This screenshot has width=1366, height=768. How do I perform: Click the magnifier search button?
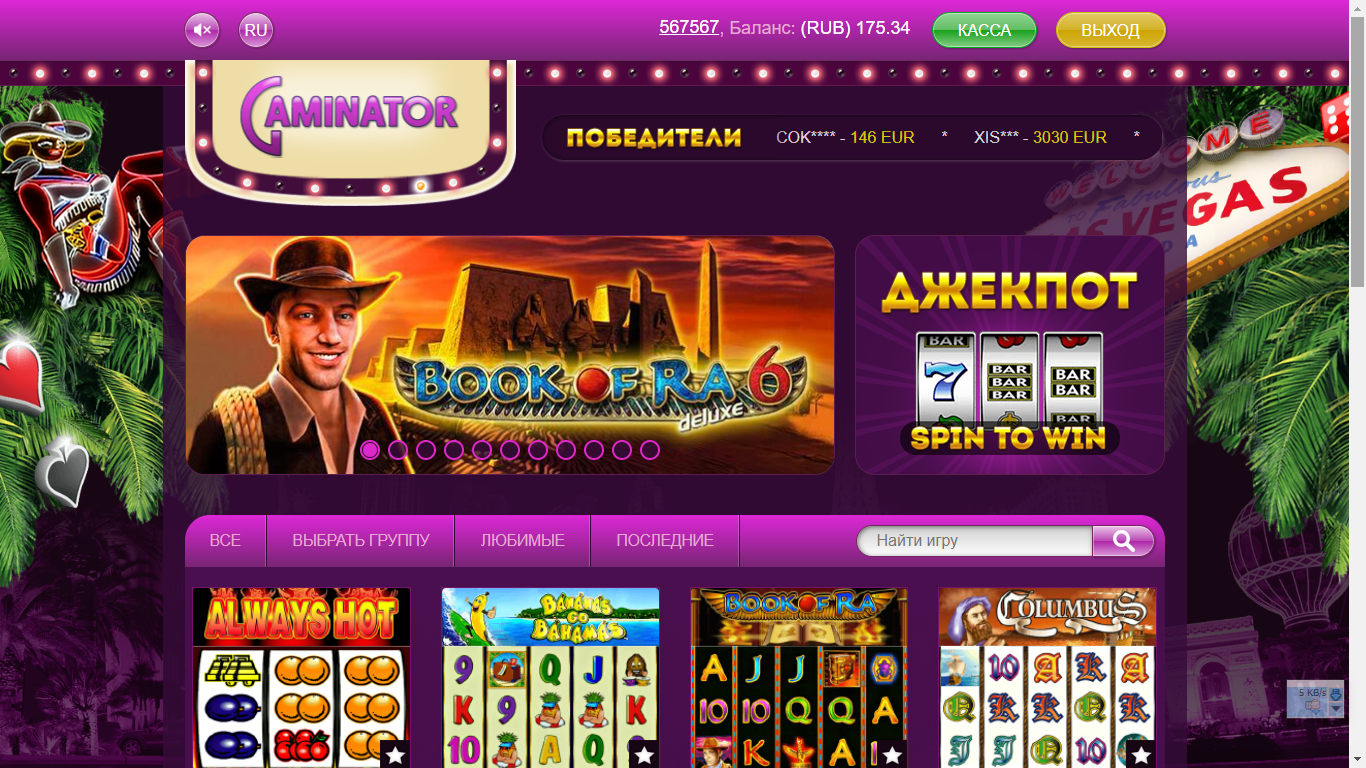point(1123,541)
